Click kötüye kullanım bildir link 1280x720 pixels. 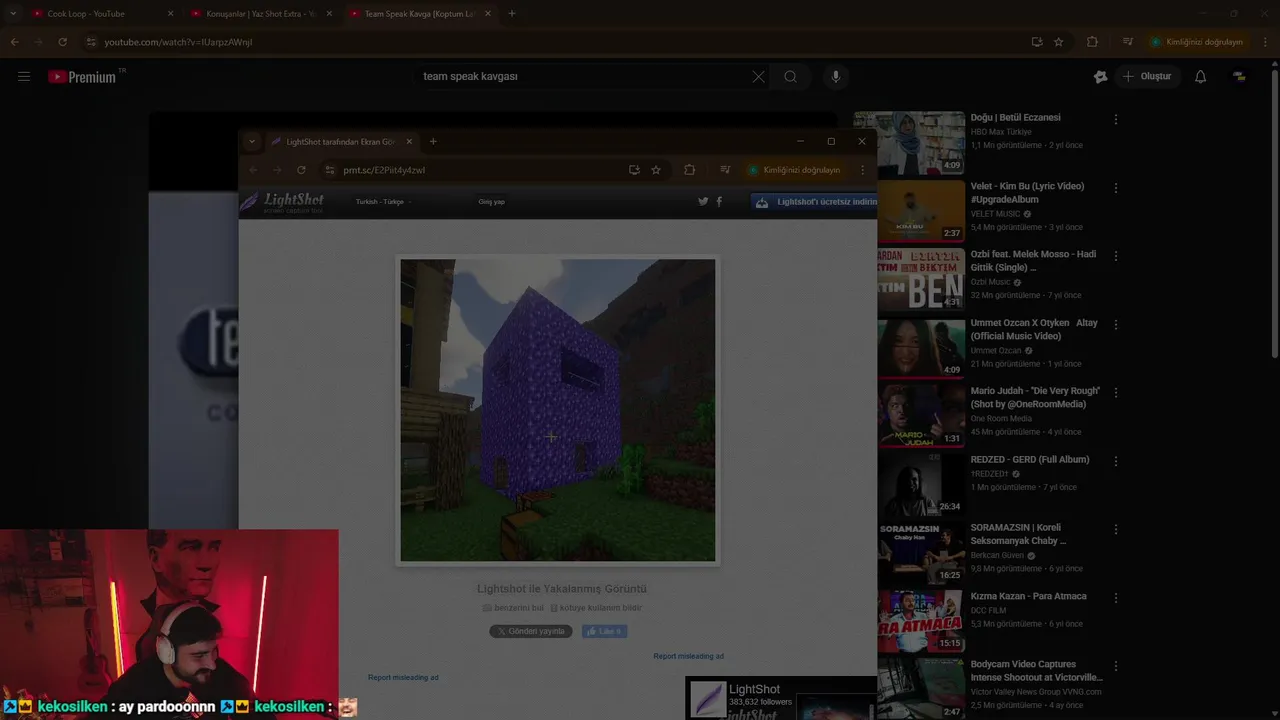[x=596, y=608]
